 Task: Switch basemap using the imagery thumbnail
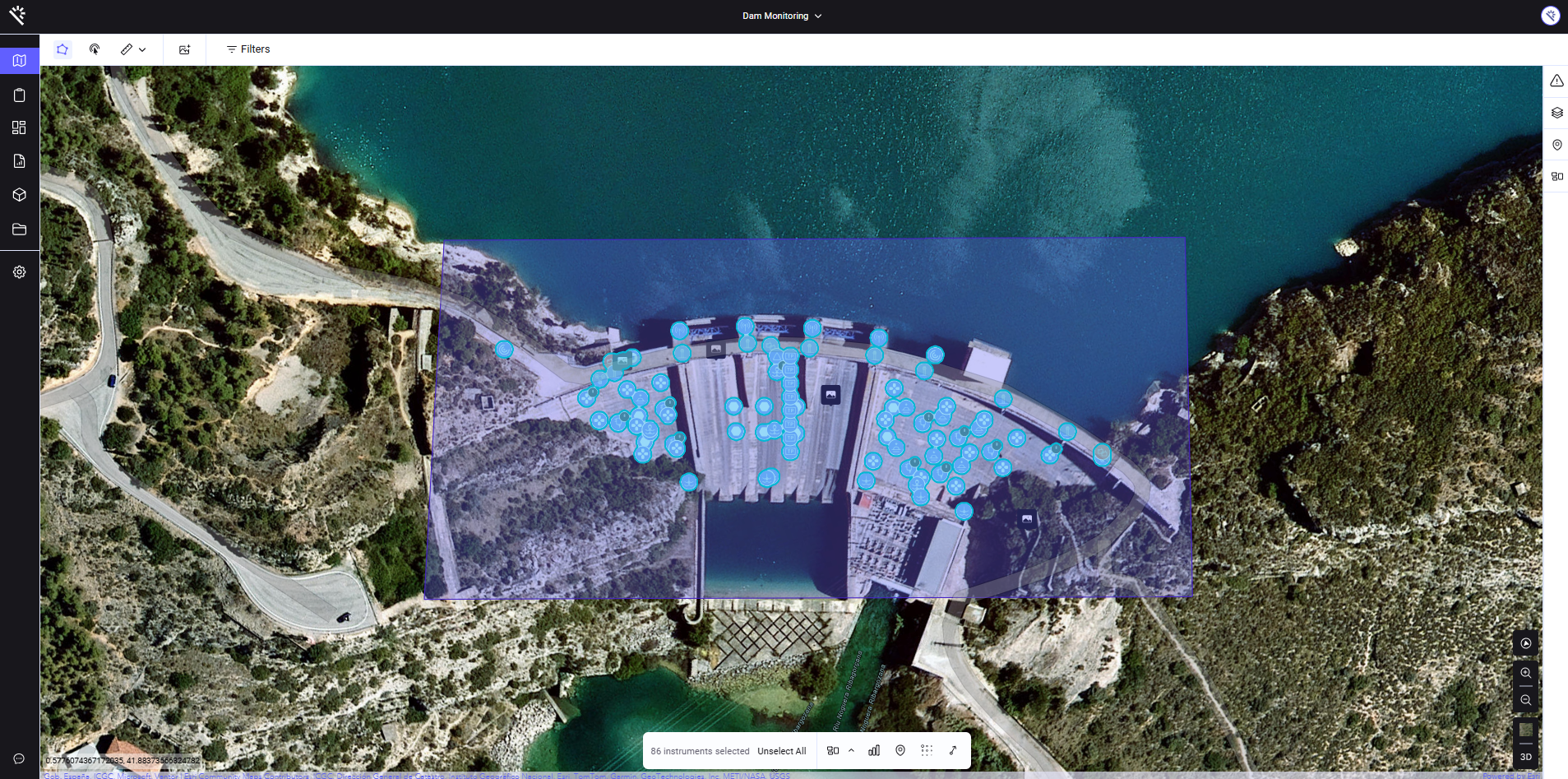pos(1525,730)
